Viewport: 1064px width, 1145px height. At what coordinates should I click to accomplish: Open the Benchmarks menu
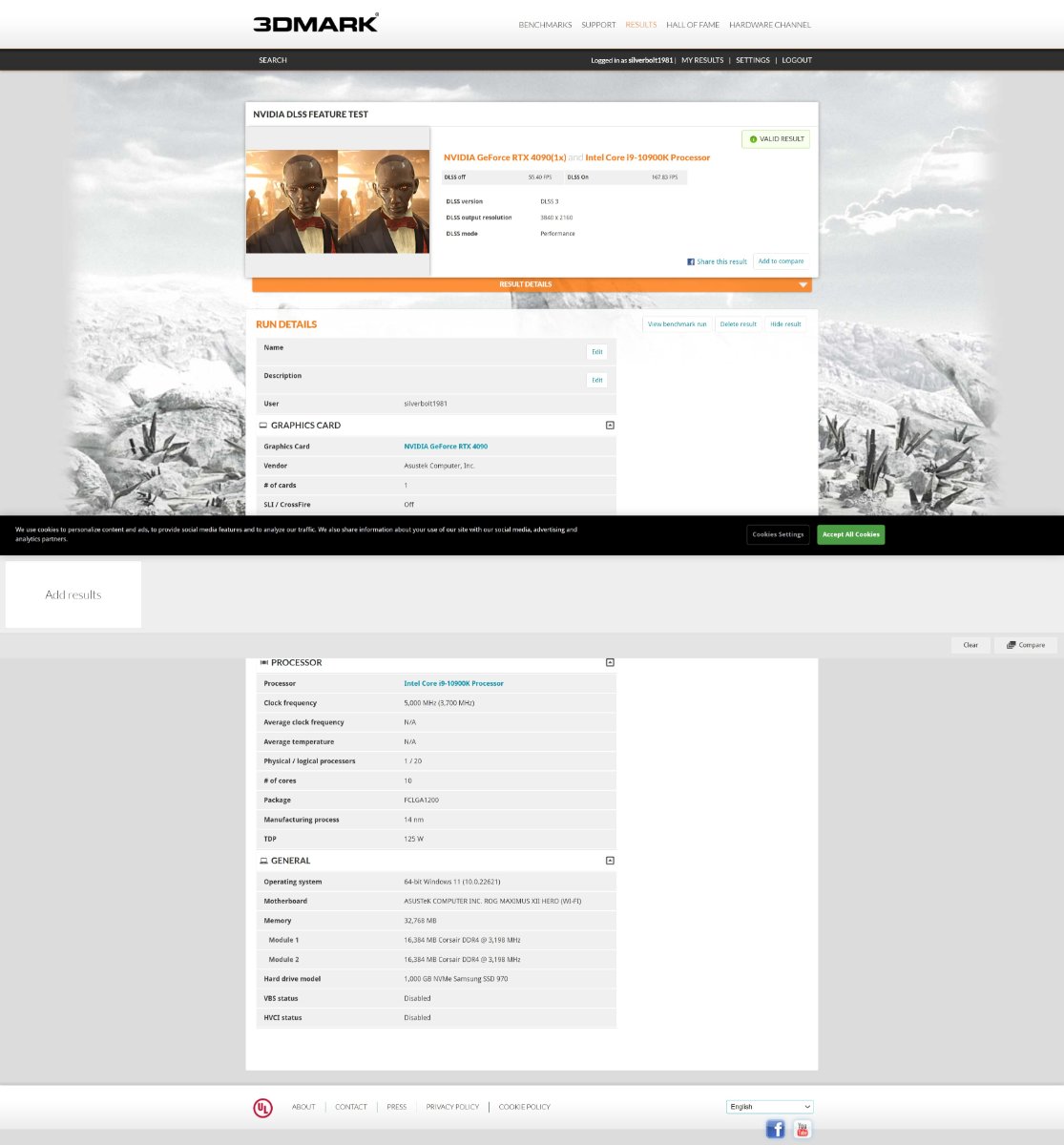tap(545, 25)
